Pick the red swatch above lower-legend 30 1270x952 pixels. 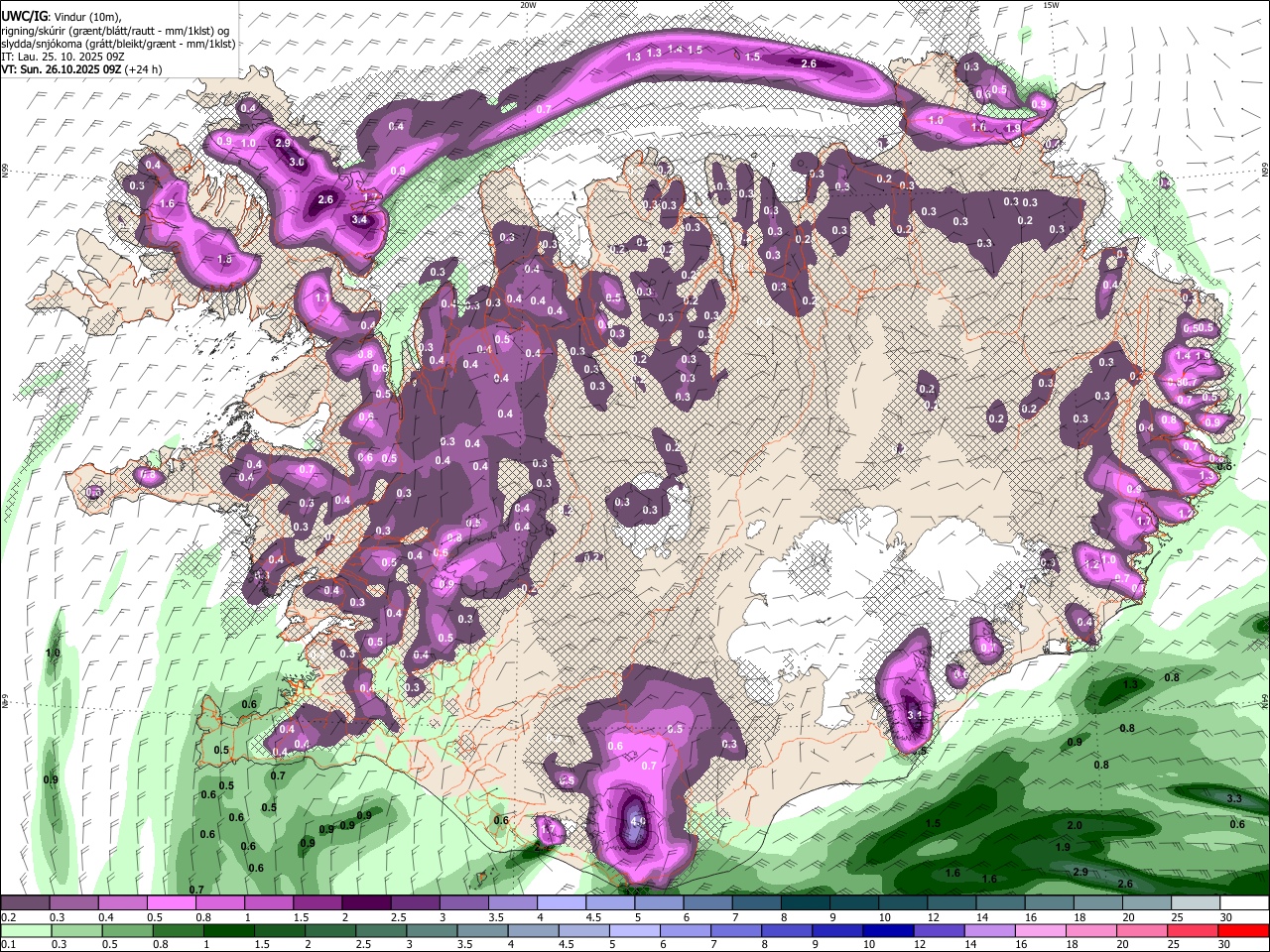pyautogui.click(x=1242, y=930)
